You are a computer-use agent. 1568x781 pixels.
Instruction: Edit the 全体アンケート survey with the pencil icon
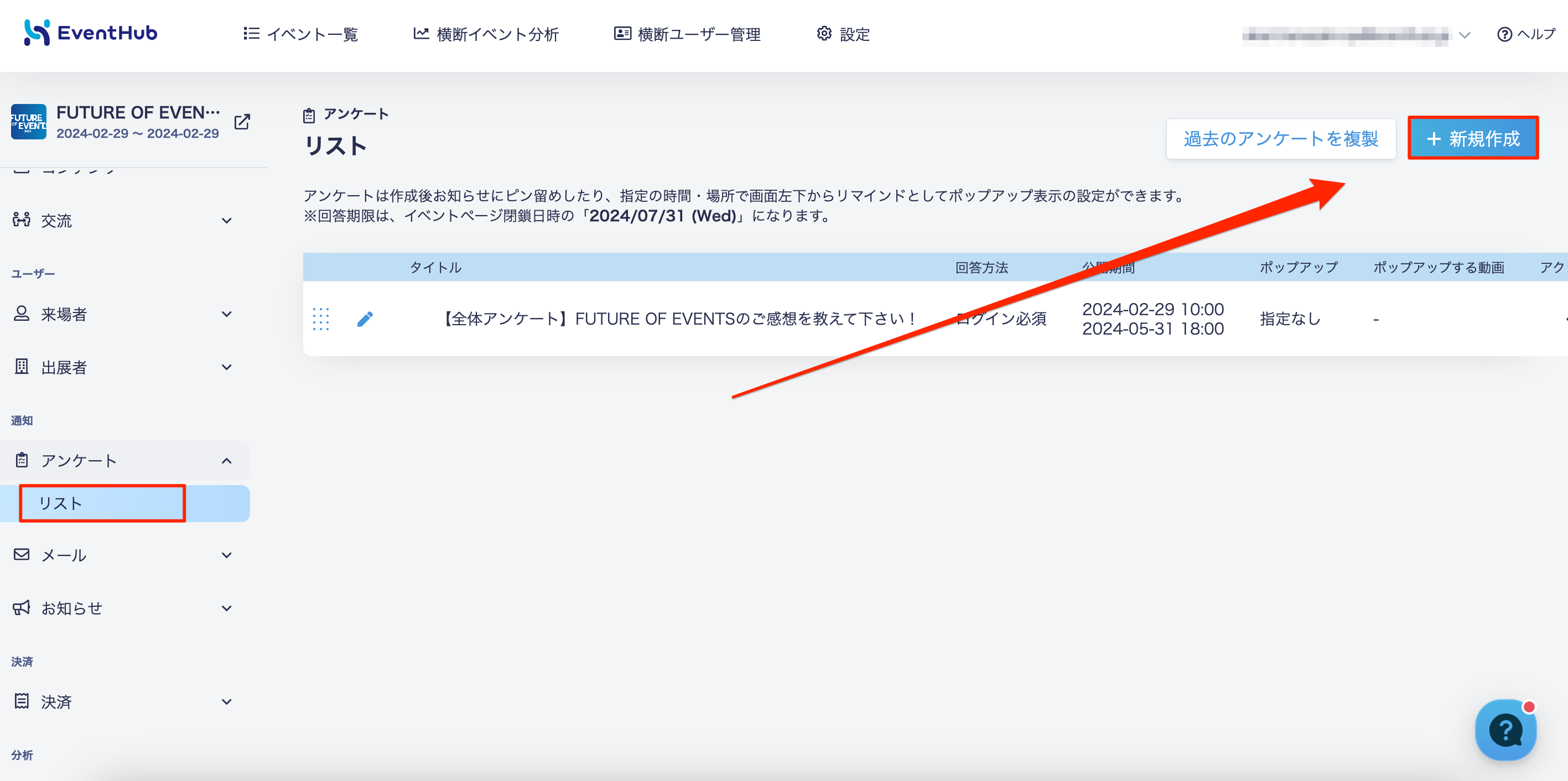coord(365,319)
